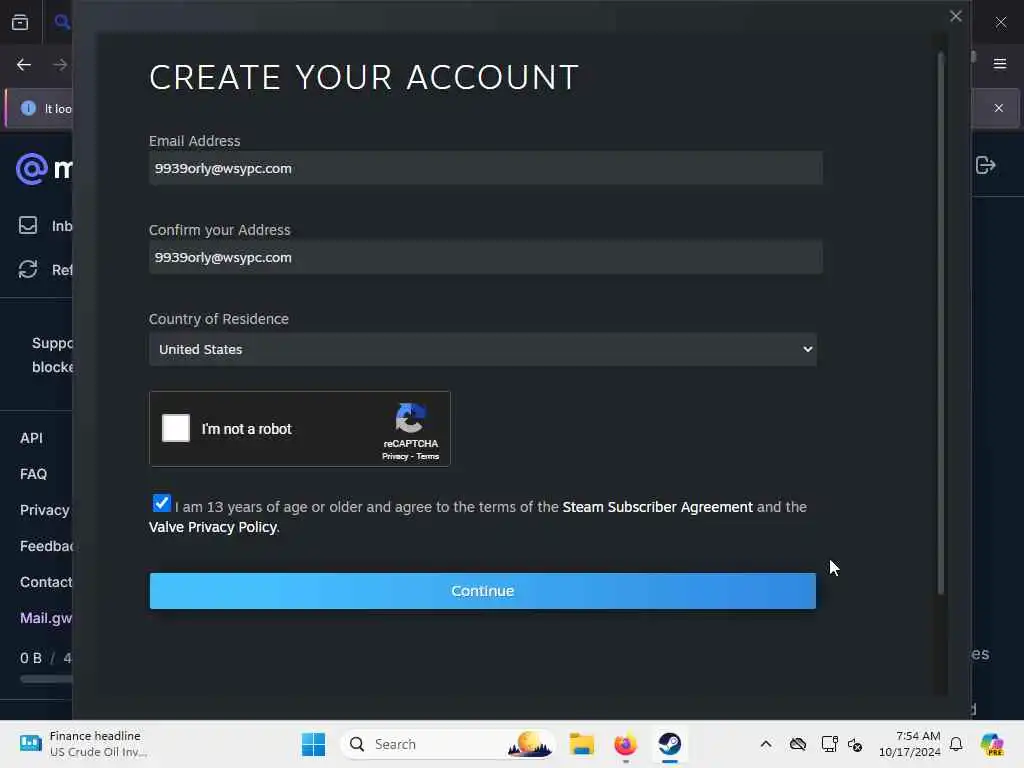Click the Refresh icon in sidebar
This screenshot has width=1024, height=768.
point(28,269)
